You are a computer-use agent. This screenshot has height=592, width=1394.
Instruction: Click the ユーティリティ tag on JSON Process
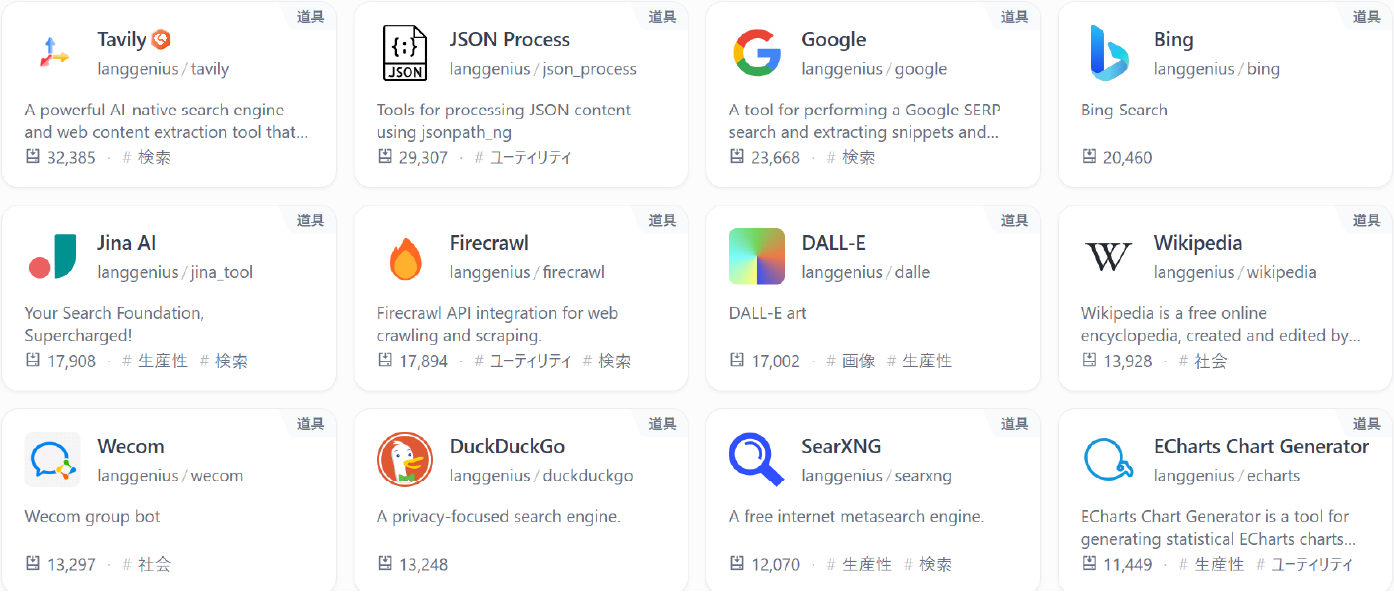tap(523, 157)
